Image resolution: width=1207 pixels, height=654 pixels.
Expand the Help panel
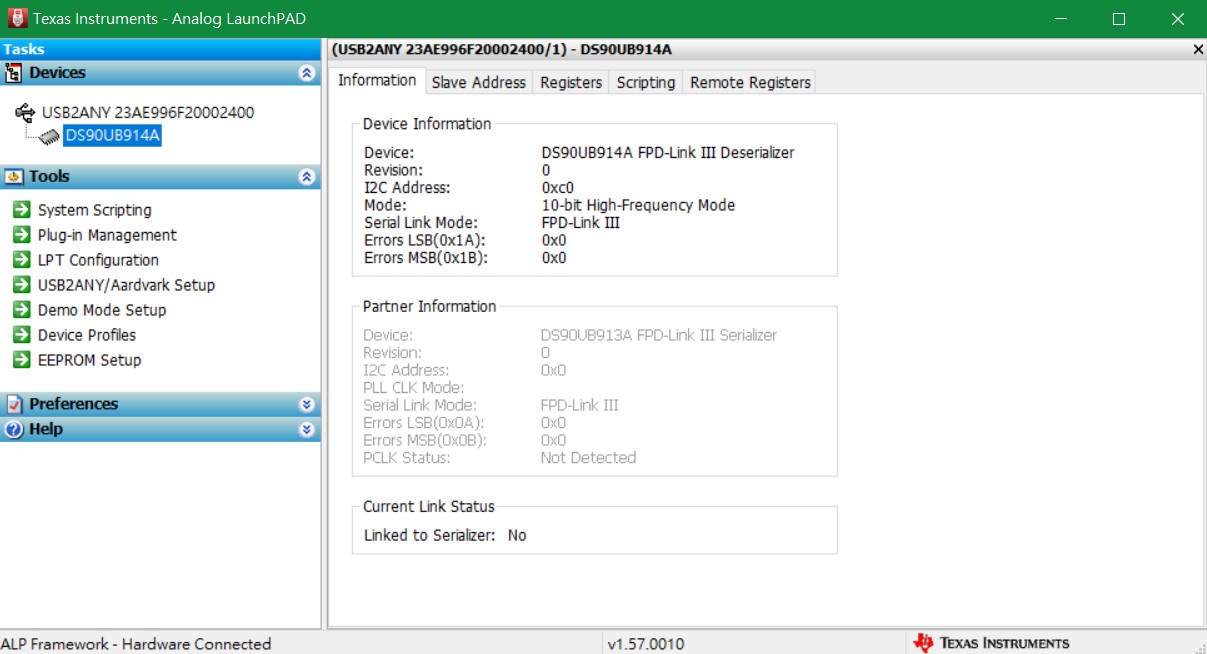pos(307,429)
